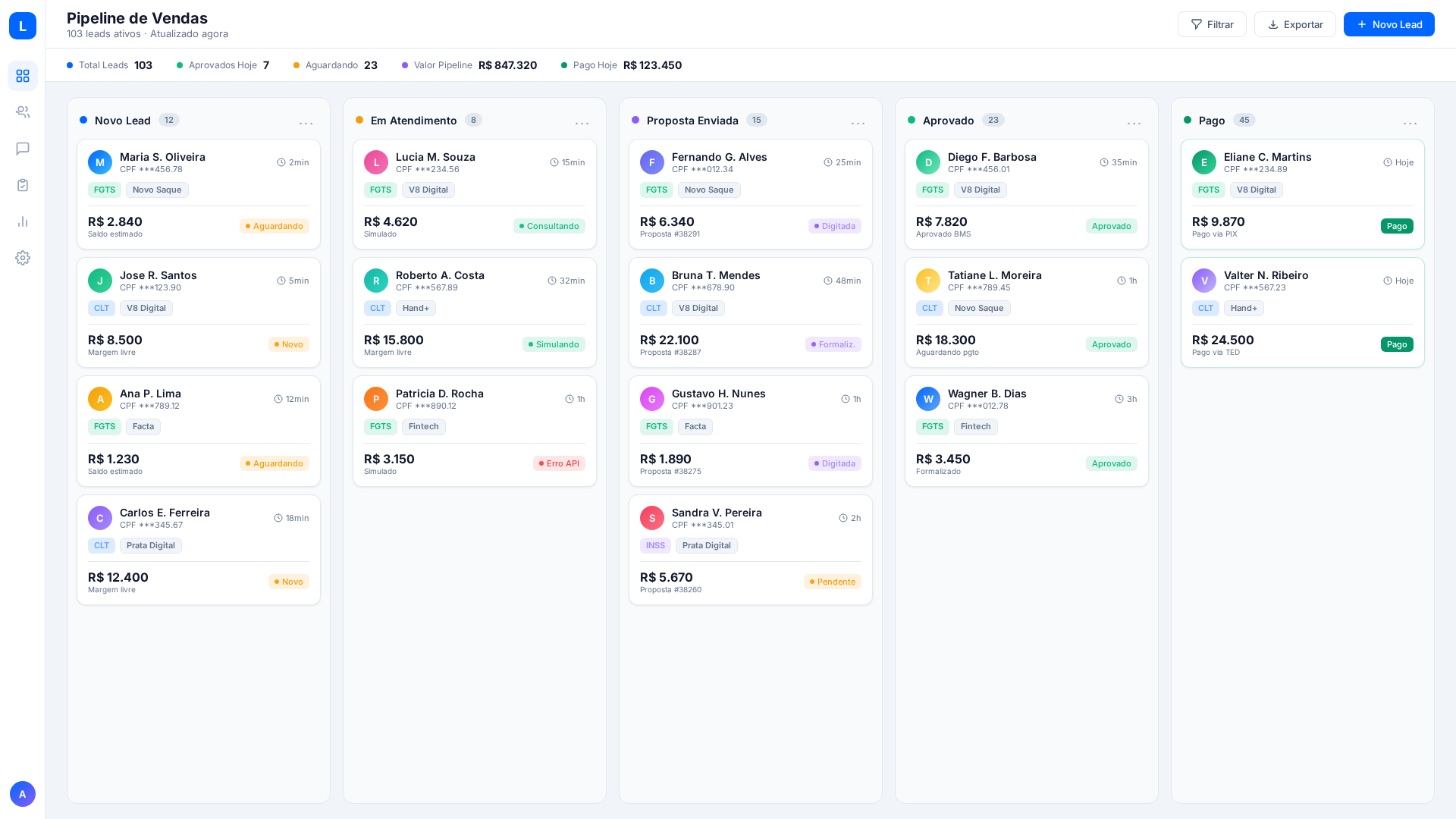Open the dashboard grid view in sidebar
Screen dimensions: 1456x819
click(23, 76)
